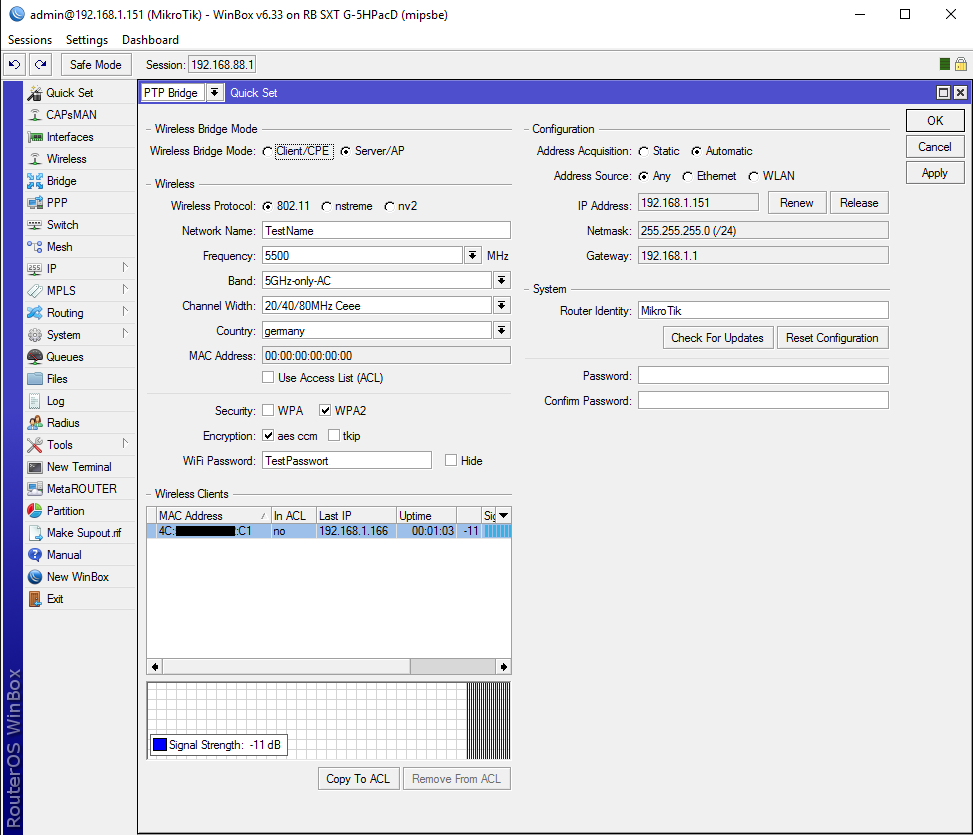This screenshot has height=835, width=973.
Task: Open the Switch sidebar entry
Action: [62, 225]
